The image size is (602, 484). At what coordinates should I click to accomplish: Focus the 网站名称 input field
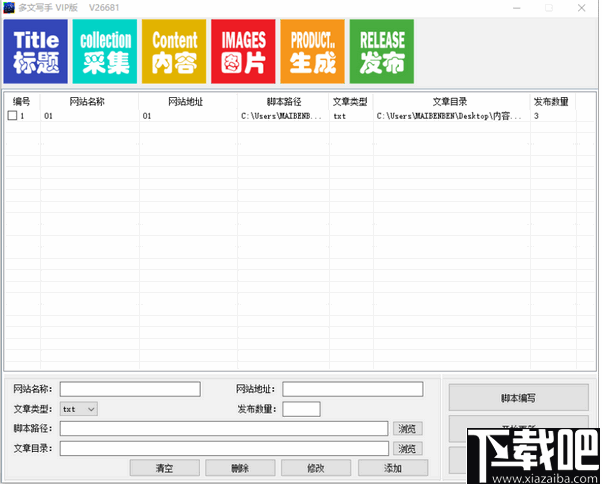click(x=130, y=389)
